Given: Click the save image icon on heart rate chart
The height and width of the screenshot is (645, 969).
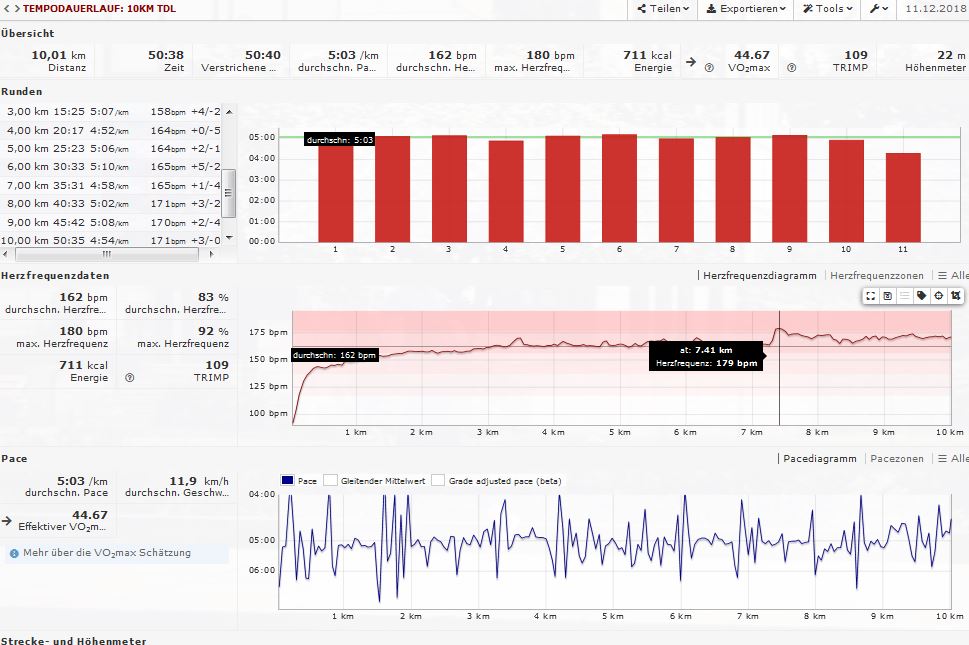Looking at the screenshot, I should (888, 296).
